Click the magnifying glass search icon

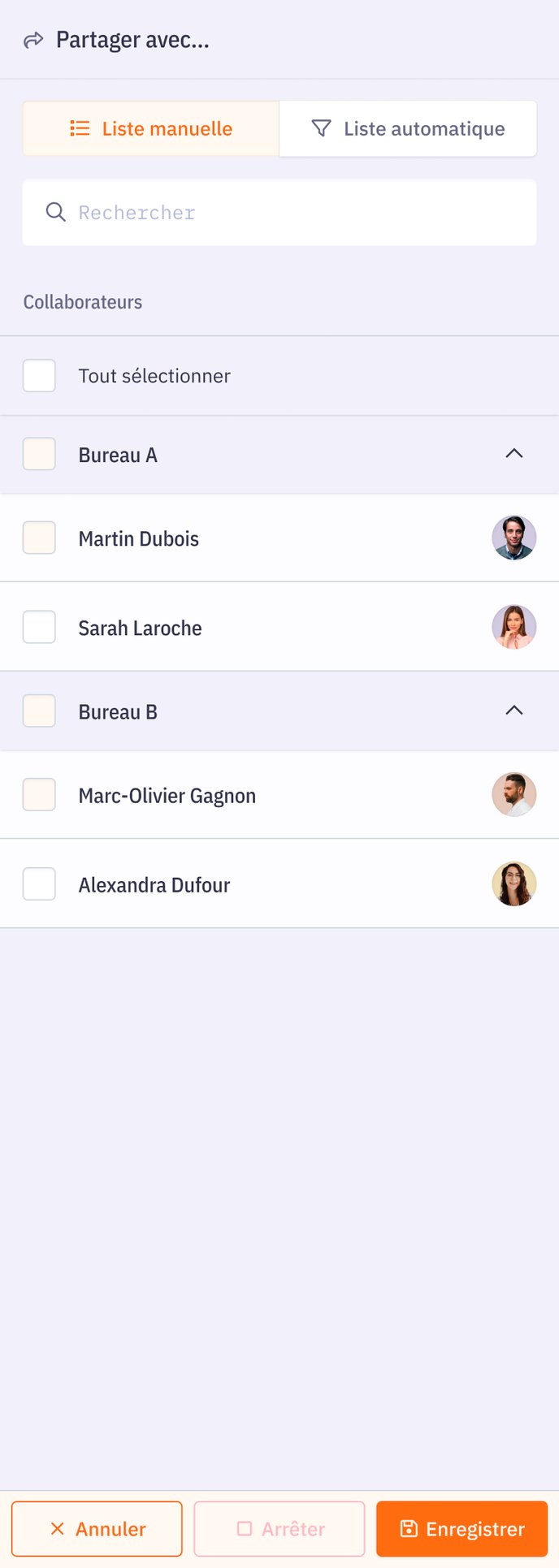(55, 213)
